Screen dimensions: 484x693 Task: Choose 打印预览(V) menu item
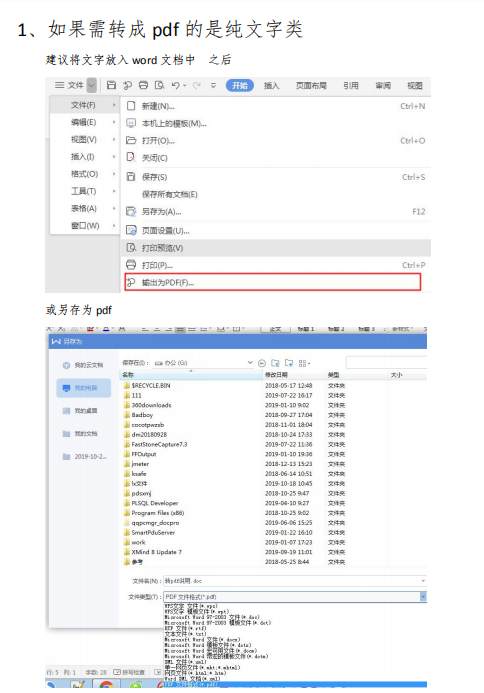point(276,248)
